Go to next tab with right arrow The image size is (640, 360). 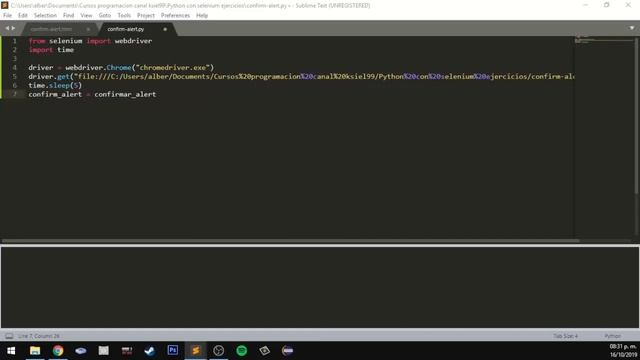(13, 28)
